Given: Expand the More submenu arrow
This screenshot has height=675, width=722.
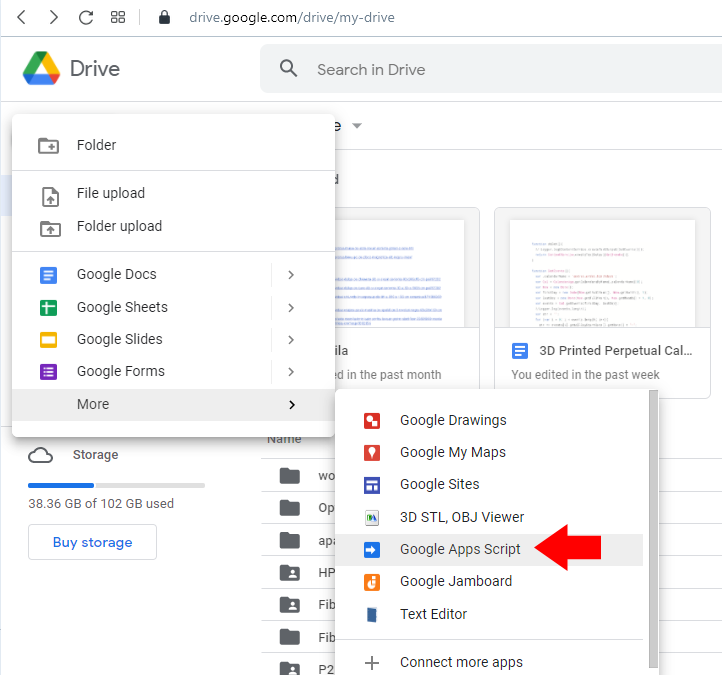Looking at the screenshot, I should (x=292, y=405).
